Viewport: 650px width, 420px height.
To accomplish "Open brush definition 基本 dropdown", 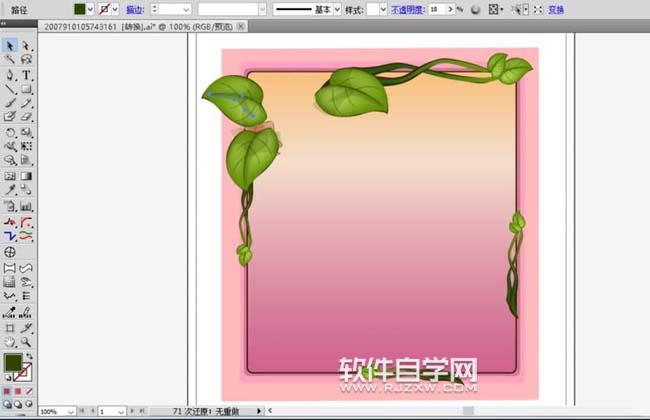I will (x=337, y=9).
